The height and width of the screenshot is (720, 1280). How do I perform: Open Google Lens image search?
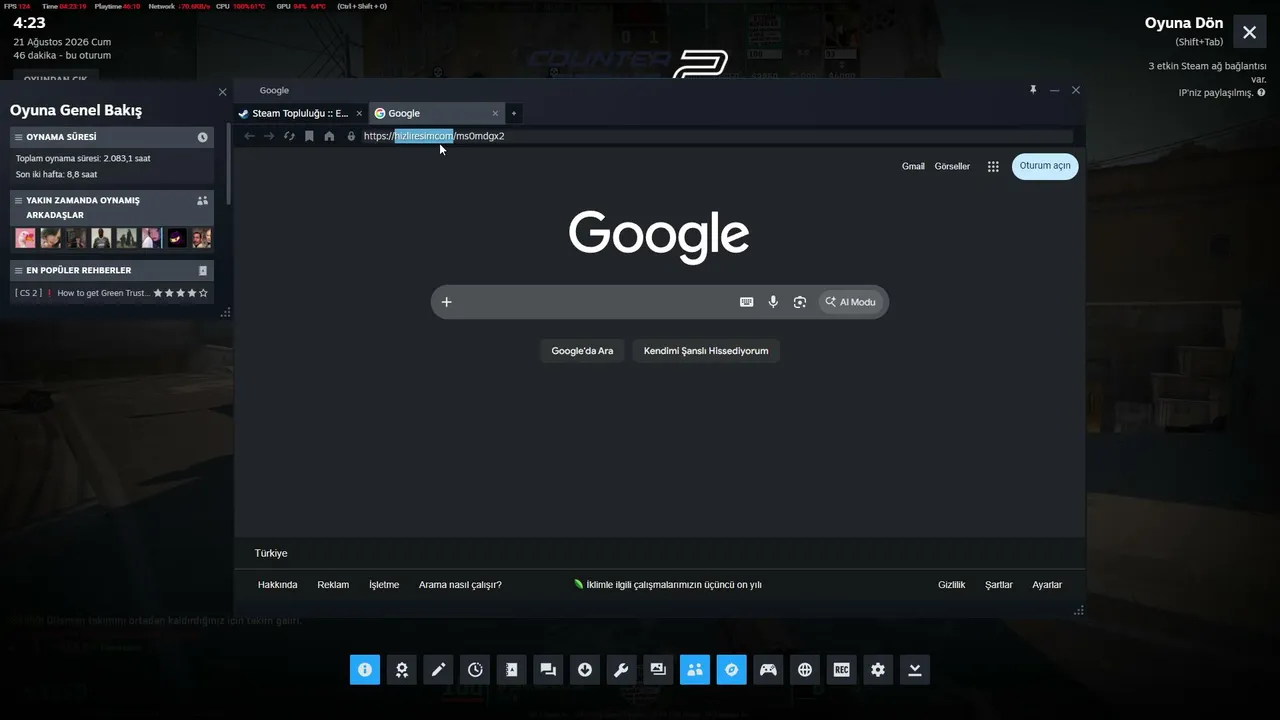(800, 302)
